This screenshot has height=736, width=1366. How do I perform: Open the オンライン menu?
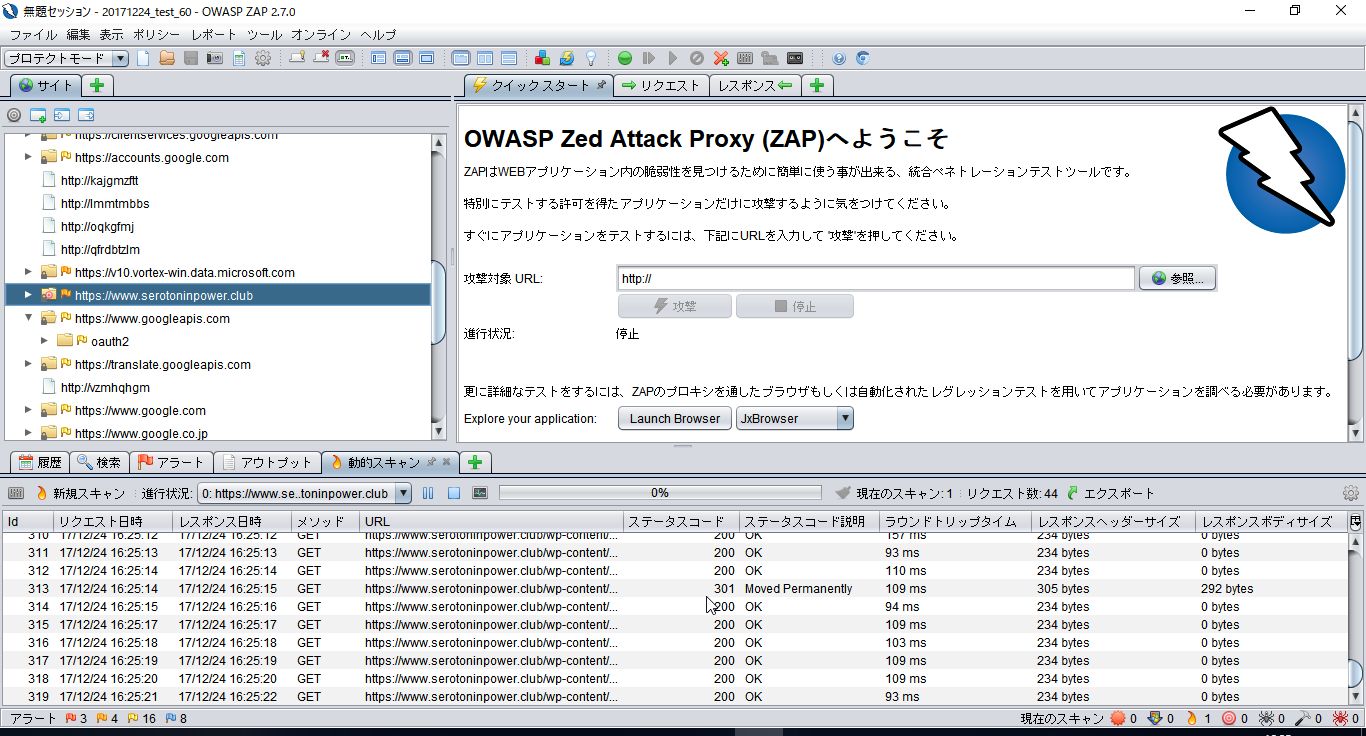[321, 35]
